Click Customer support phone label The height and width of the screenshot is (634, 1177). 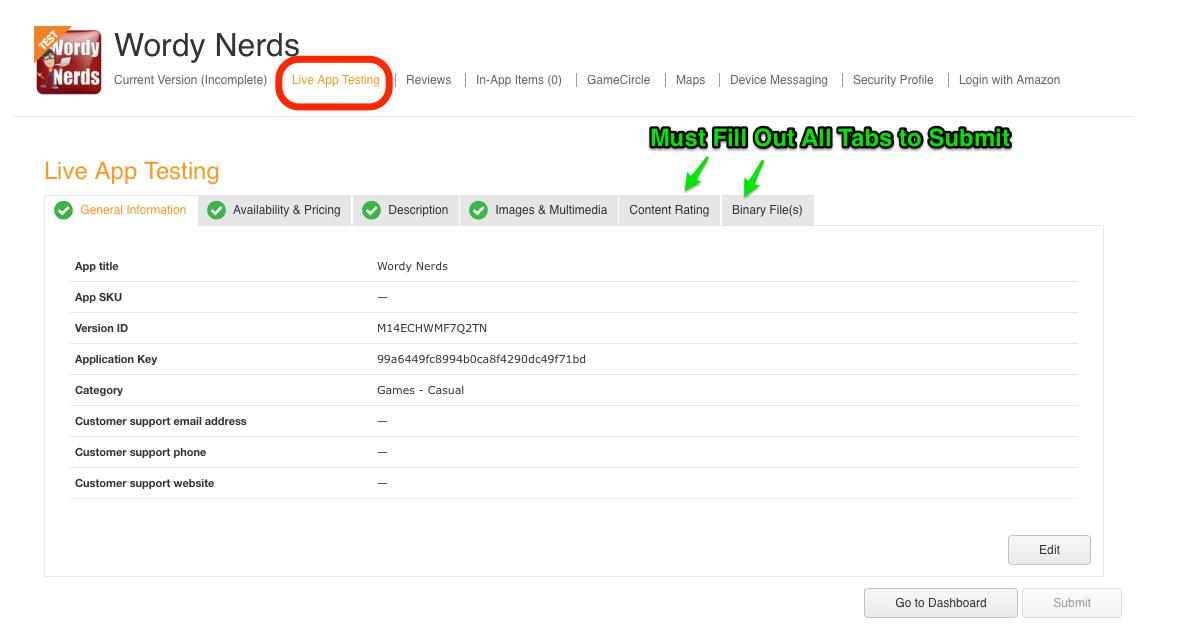coord(140,452)
